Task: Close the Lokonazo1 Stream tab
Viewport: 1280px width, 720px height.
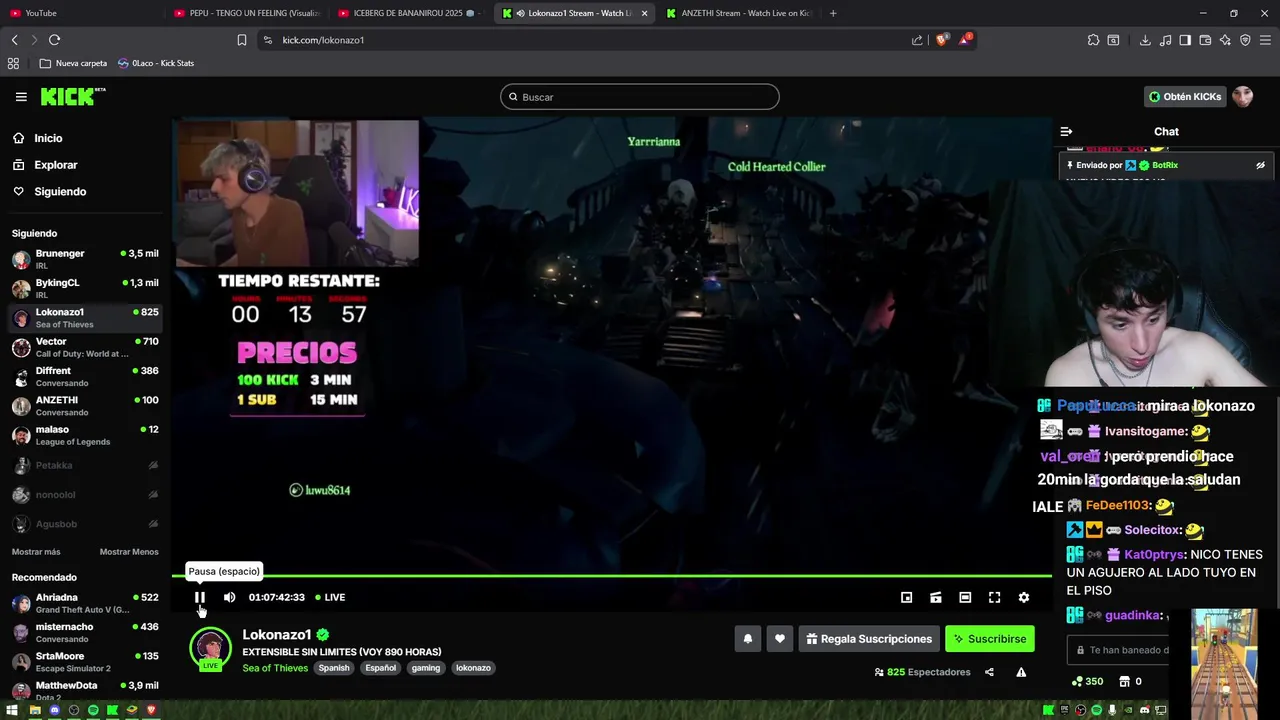Action: pyautogui.click(x=644, y=13)
